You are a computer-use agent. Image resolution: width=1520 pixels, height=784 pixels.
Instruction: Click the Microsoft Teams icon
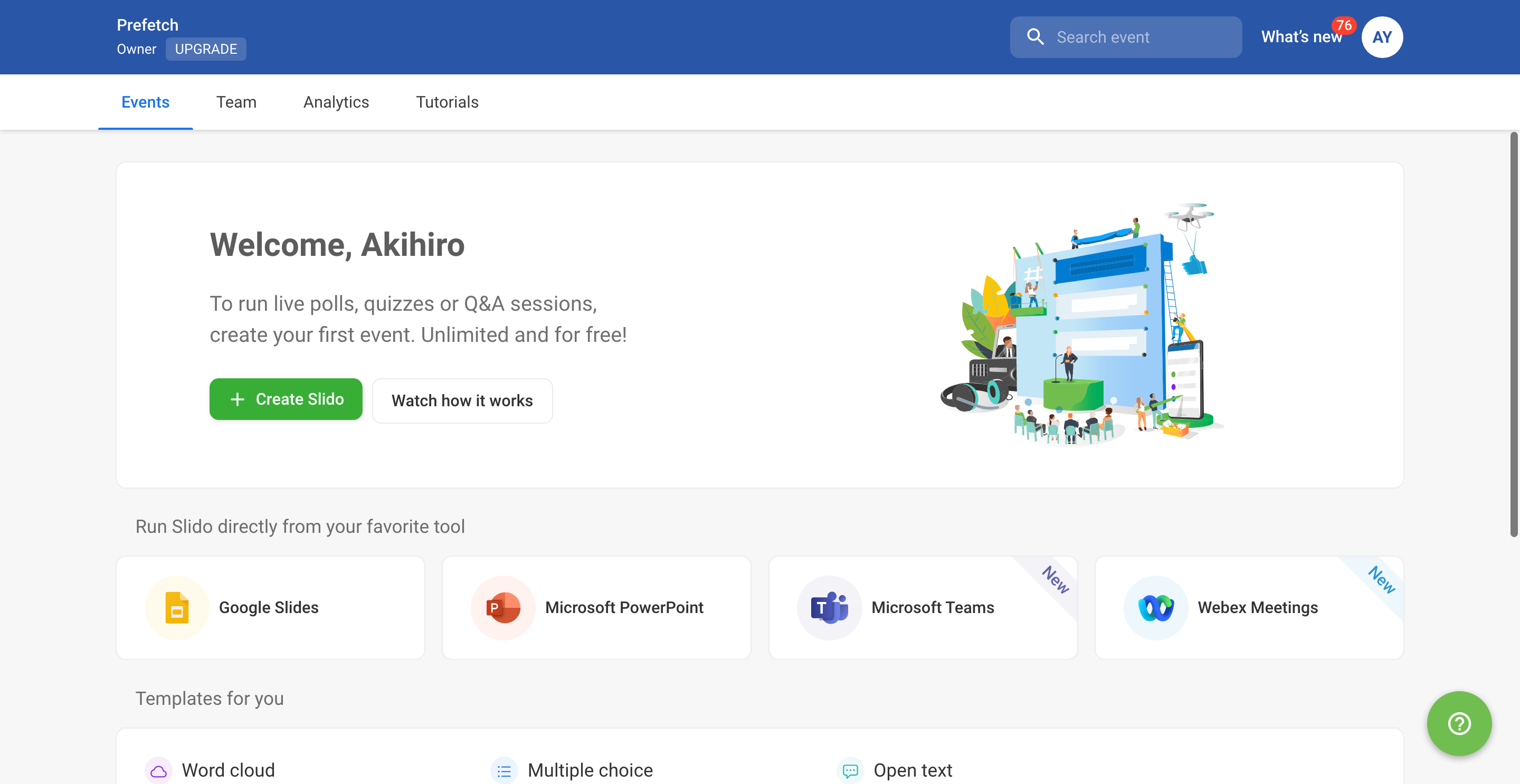[829, 607]
